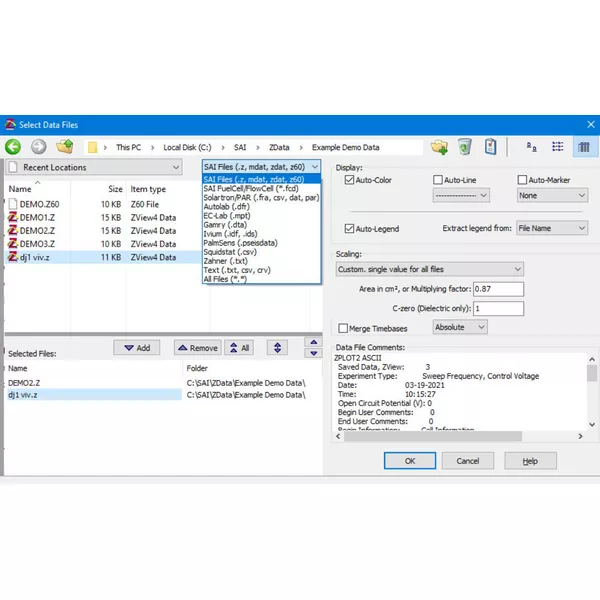
Task: Create new folder icon in toolbar
Action: coord(439,147)
